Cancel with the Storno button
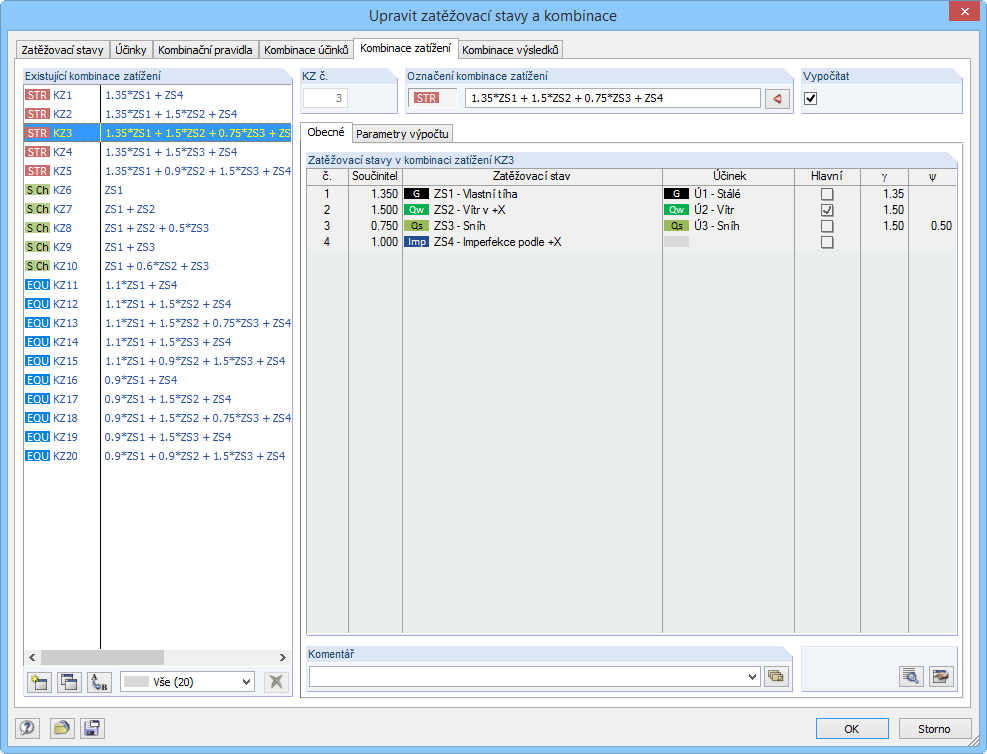987x754 pixels. coord(934,729)
